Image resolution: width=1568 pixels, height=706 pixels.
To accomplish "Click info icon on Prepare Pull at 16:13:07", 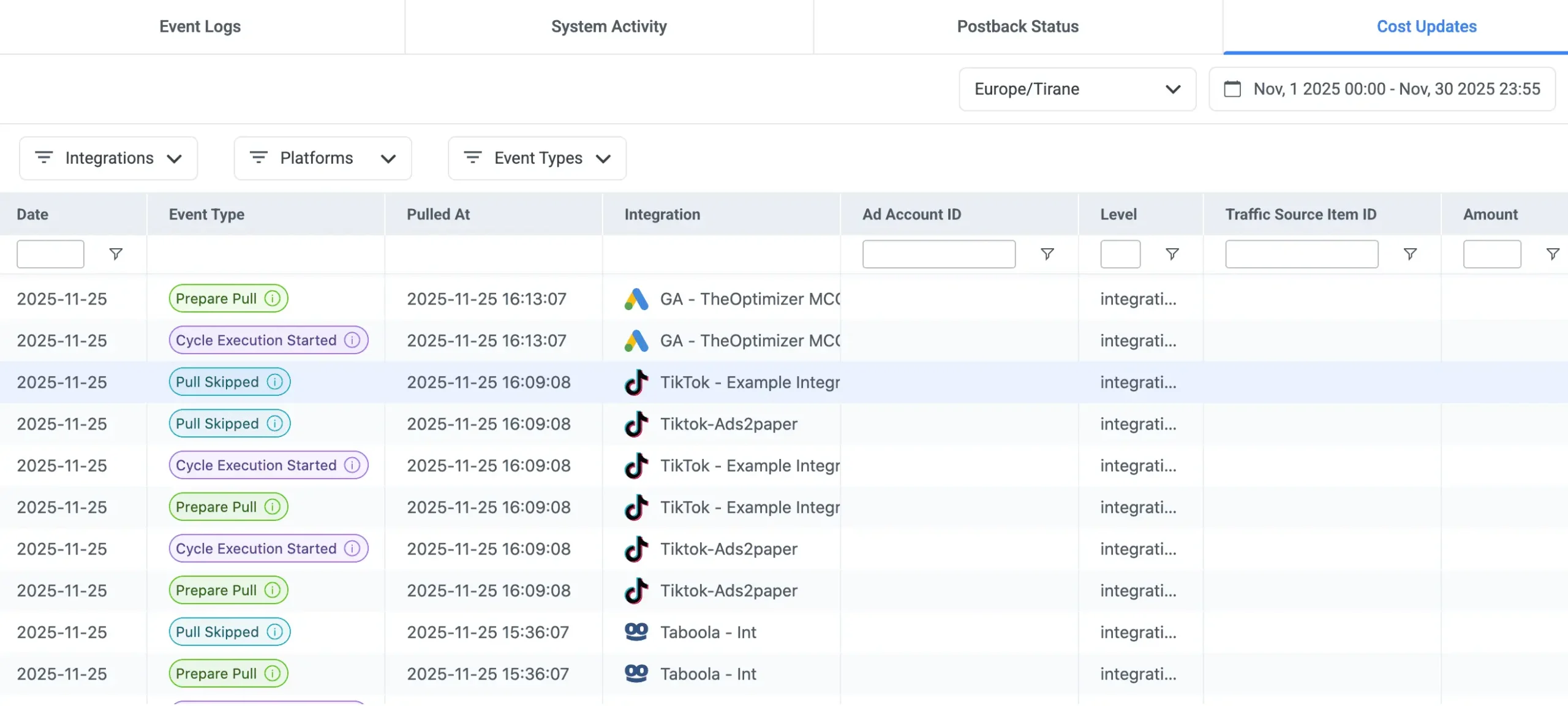I will click(273, 298).
